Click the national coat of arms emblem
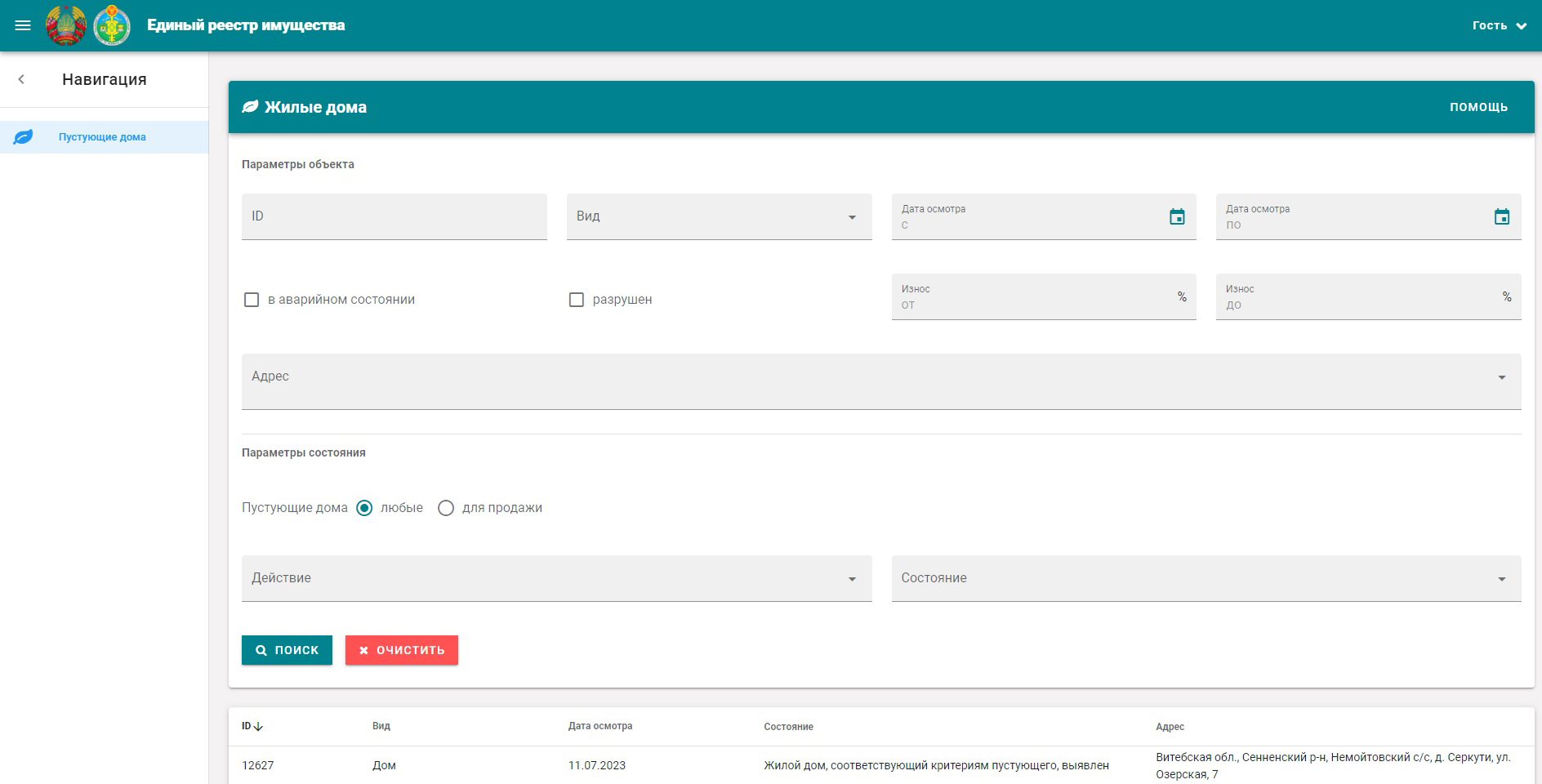The width and height of the screenshot is (1542, 784). tap(66, 25)
